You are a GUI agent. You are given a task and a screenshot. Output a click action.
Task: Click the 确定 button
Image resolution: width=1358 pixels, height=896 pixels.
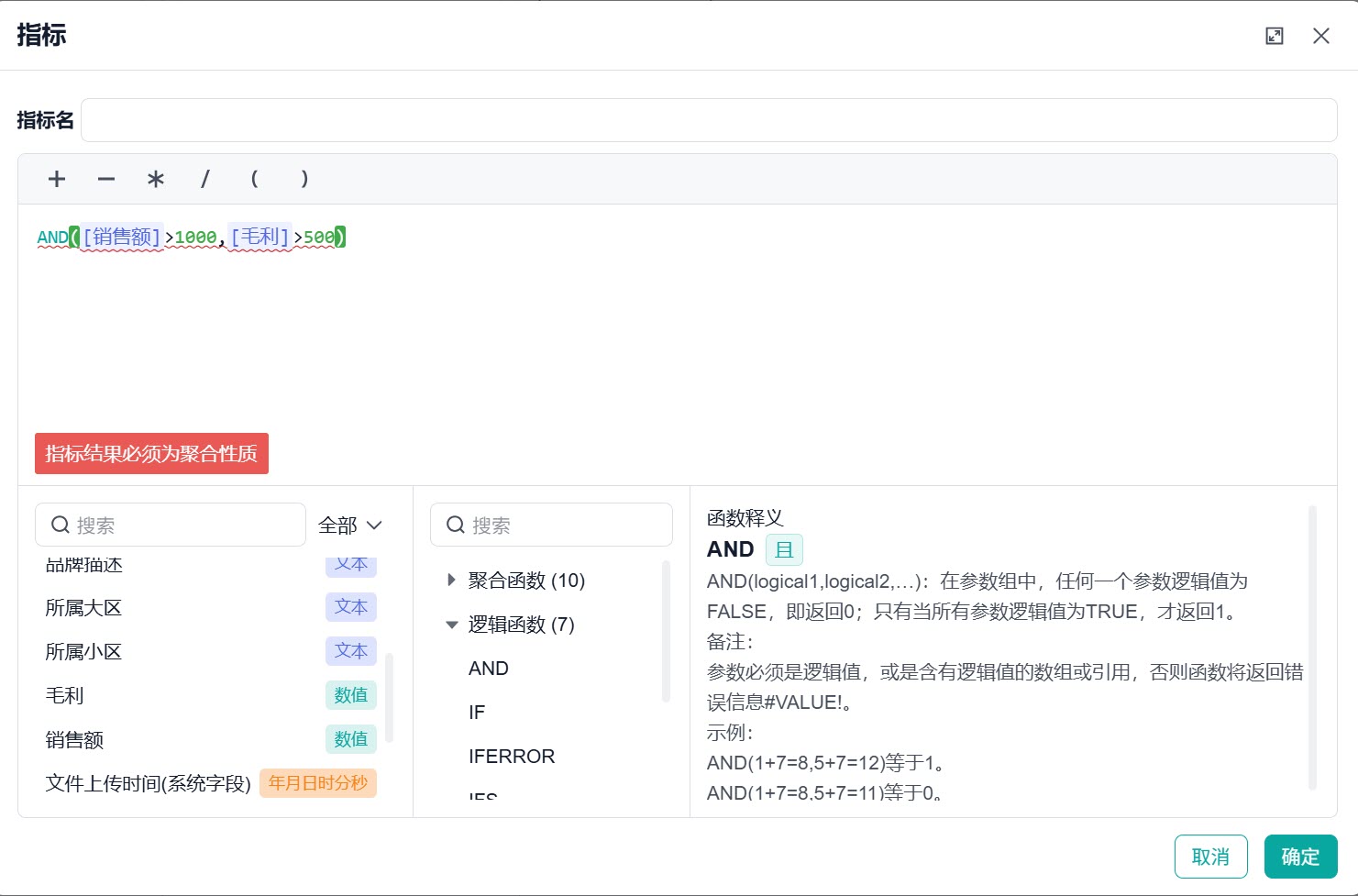(x=1301, y=857)
